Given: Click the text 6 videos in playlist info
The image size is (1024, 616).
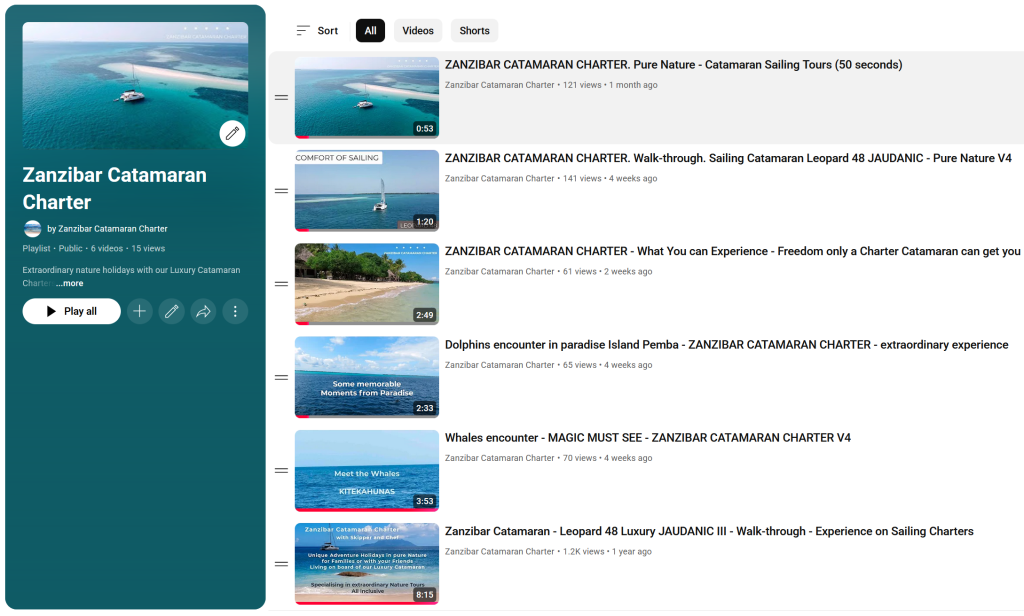Looking at the screenshot, I should (x=106, y=248).
